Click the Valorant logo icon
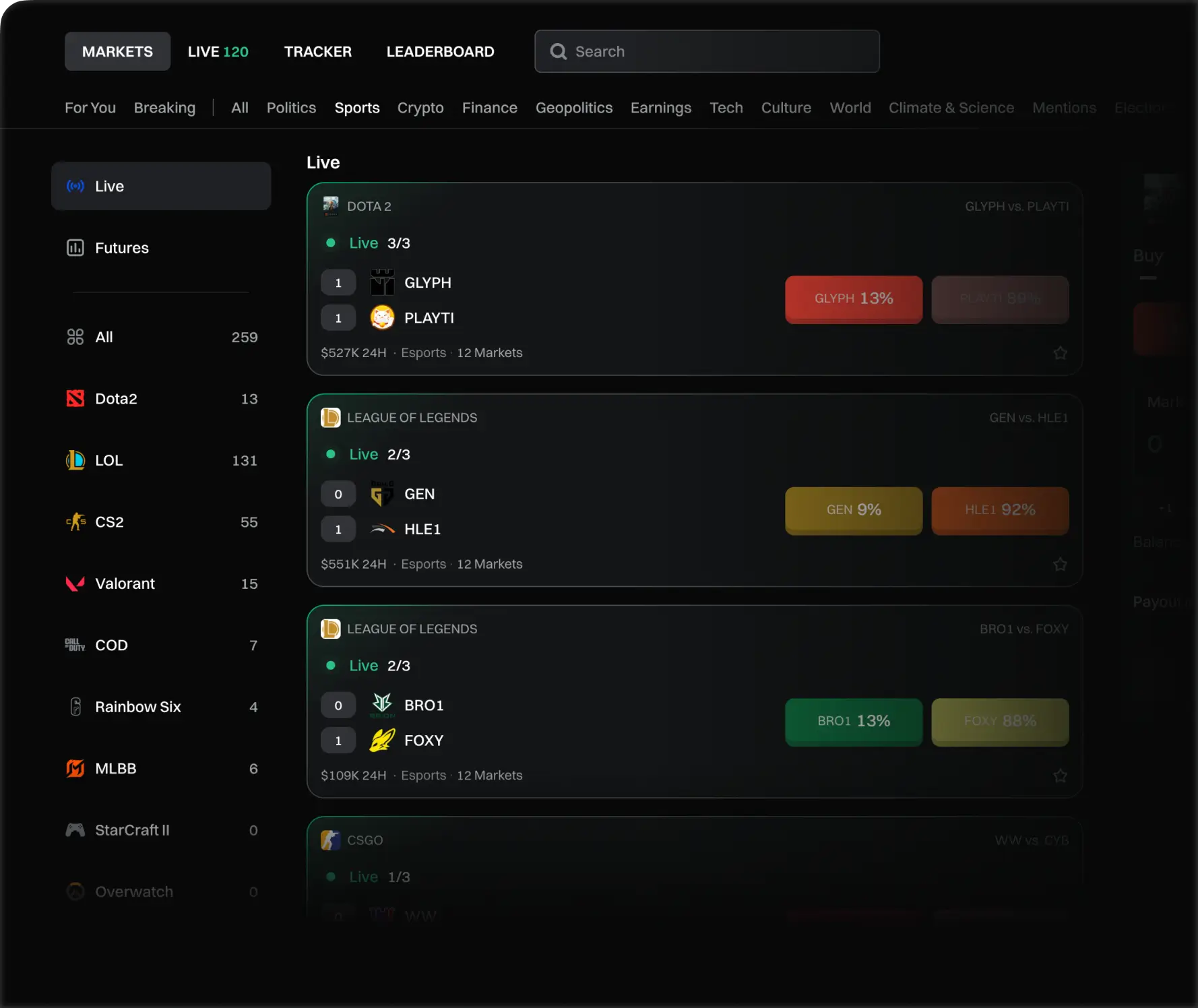This screenshot has height=1008, width=1198. (x=75, y=584)
